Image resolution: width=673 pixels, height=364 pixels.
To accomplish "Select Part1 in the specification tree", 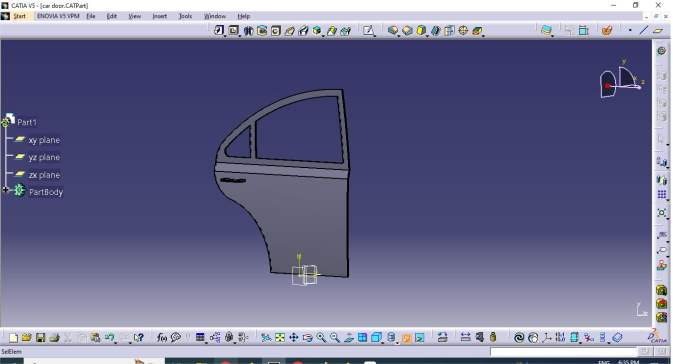I will point(27,122).
